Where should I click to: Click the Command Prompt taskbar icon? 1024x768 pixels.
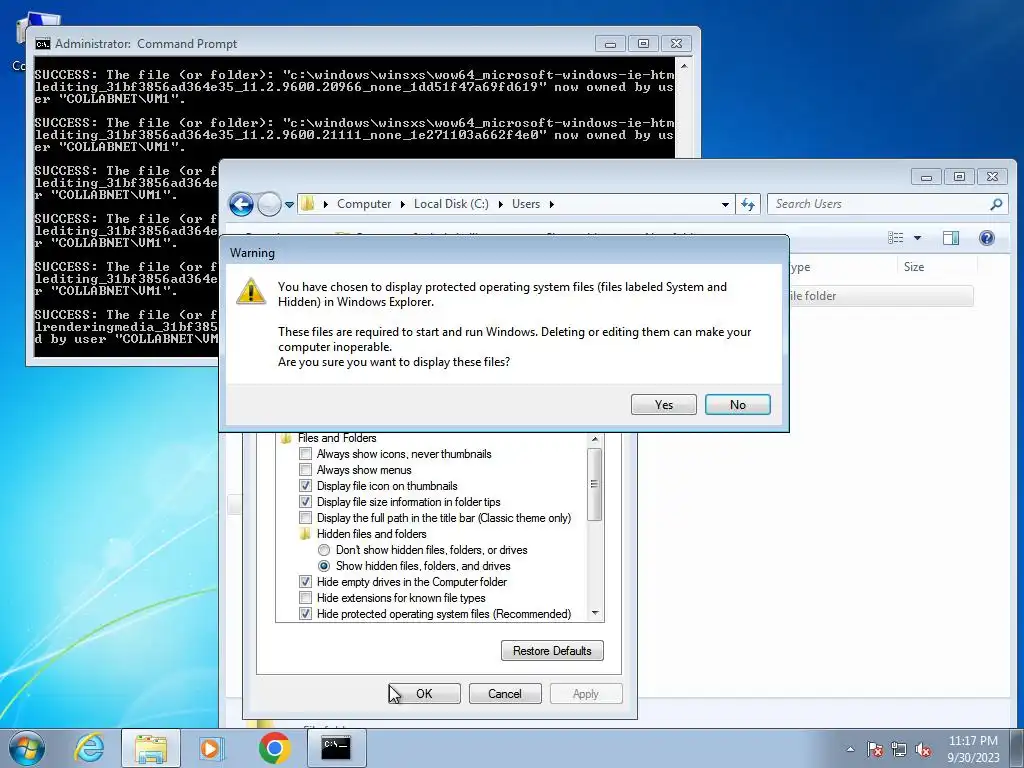click(335, 748)
